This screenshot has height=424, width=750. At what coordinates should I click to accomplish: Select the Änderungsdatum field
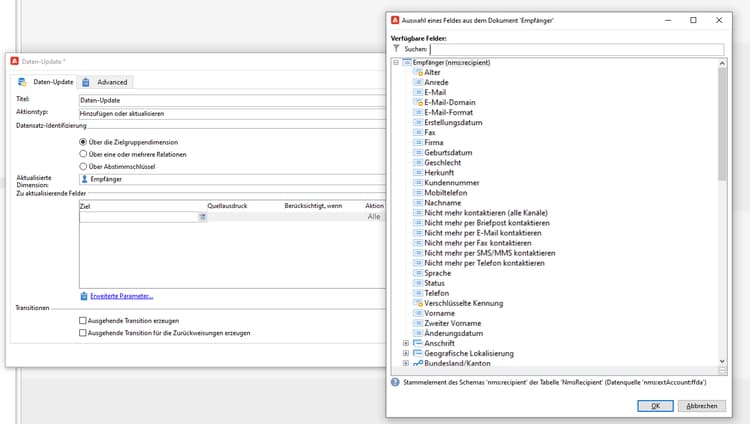coord(453,333)
